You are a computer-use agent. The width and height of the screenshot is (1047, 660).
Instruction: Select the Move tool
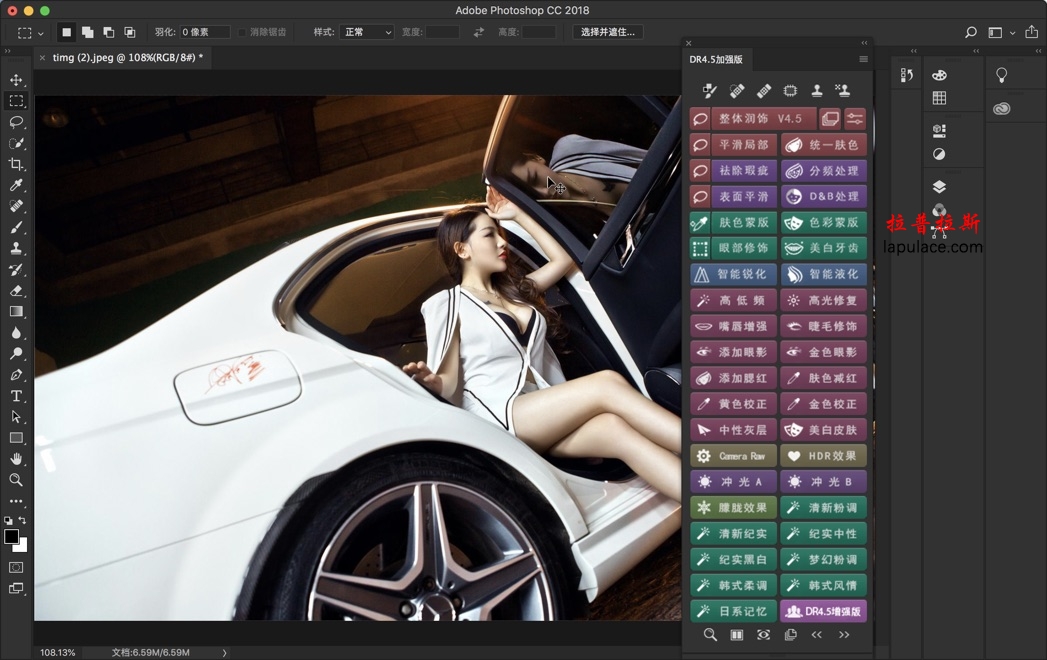click(x=16, y=80)
